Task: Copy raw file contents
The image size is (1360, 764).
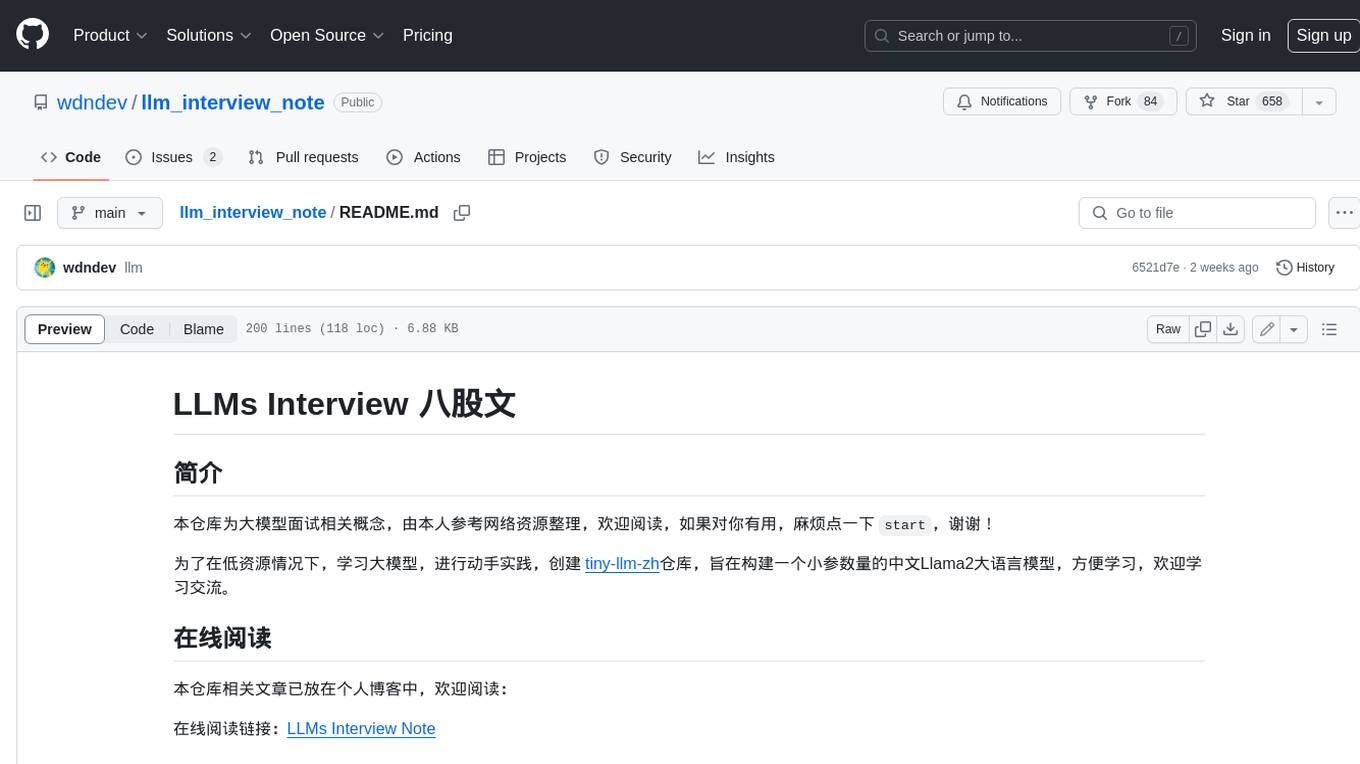Action: click(1203, 329)
